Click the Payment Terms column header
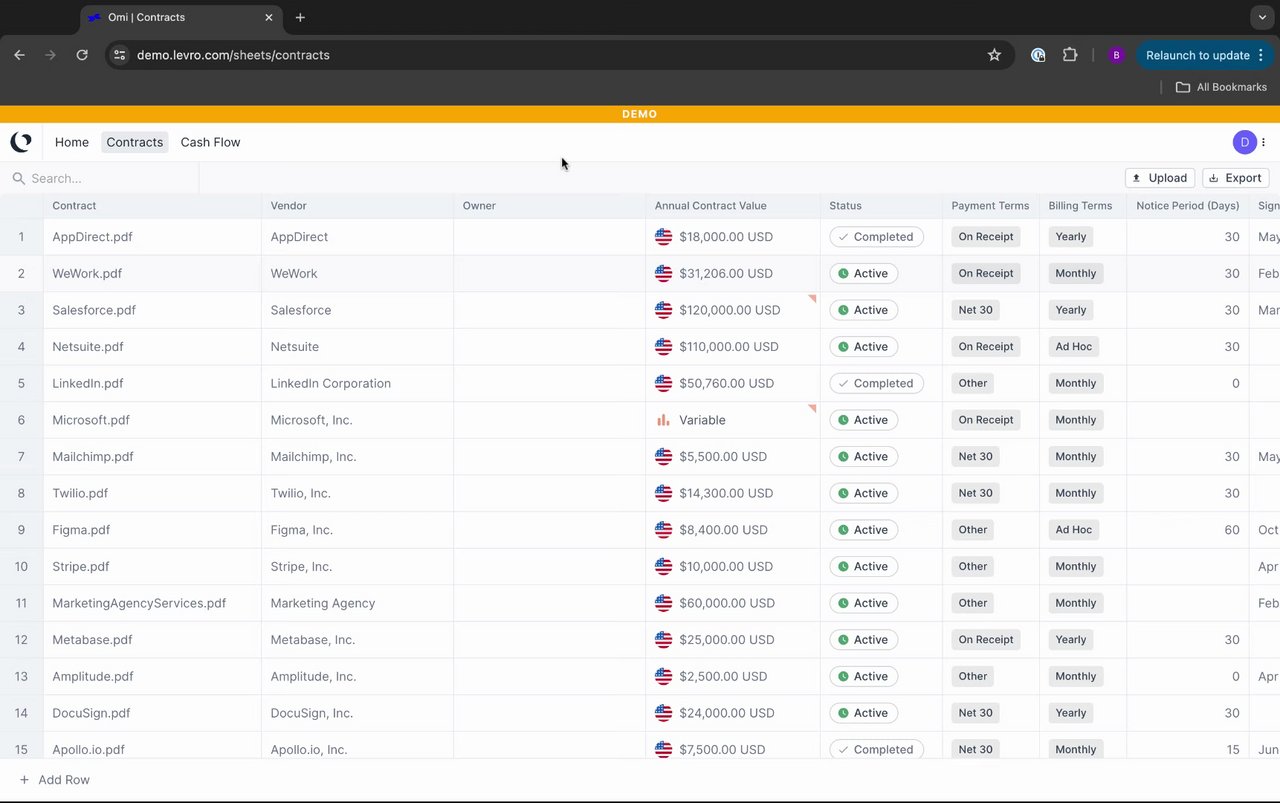This screenshot has height=803, width=1280. 990,206
